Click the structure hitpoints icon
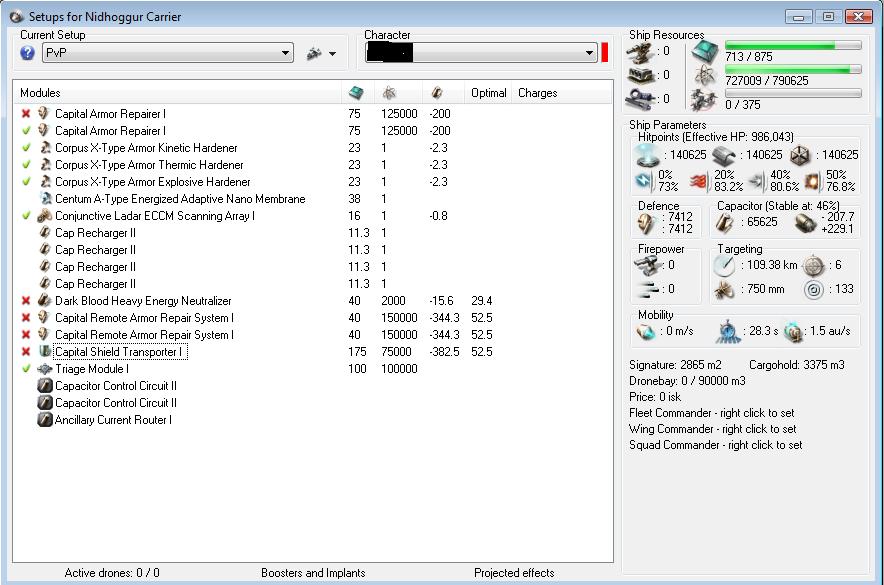Screen dimensions: 884x585 800,156
